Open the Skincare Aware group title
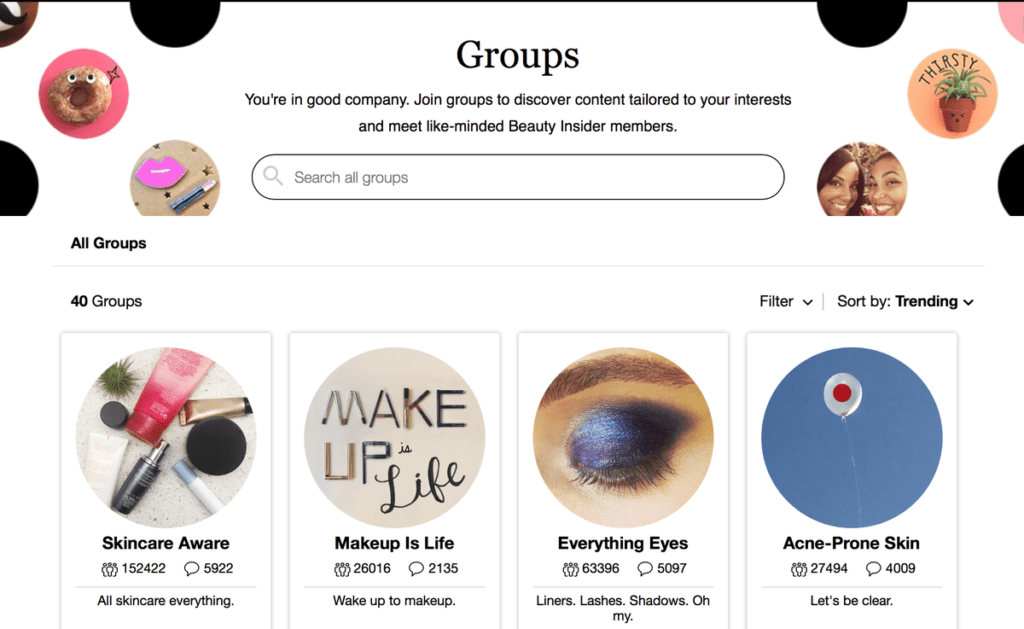1024x629 pixels. pyautogui.click(x=166, y=543)
